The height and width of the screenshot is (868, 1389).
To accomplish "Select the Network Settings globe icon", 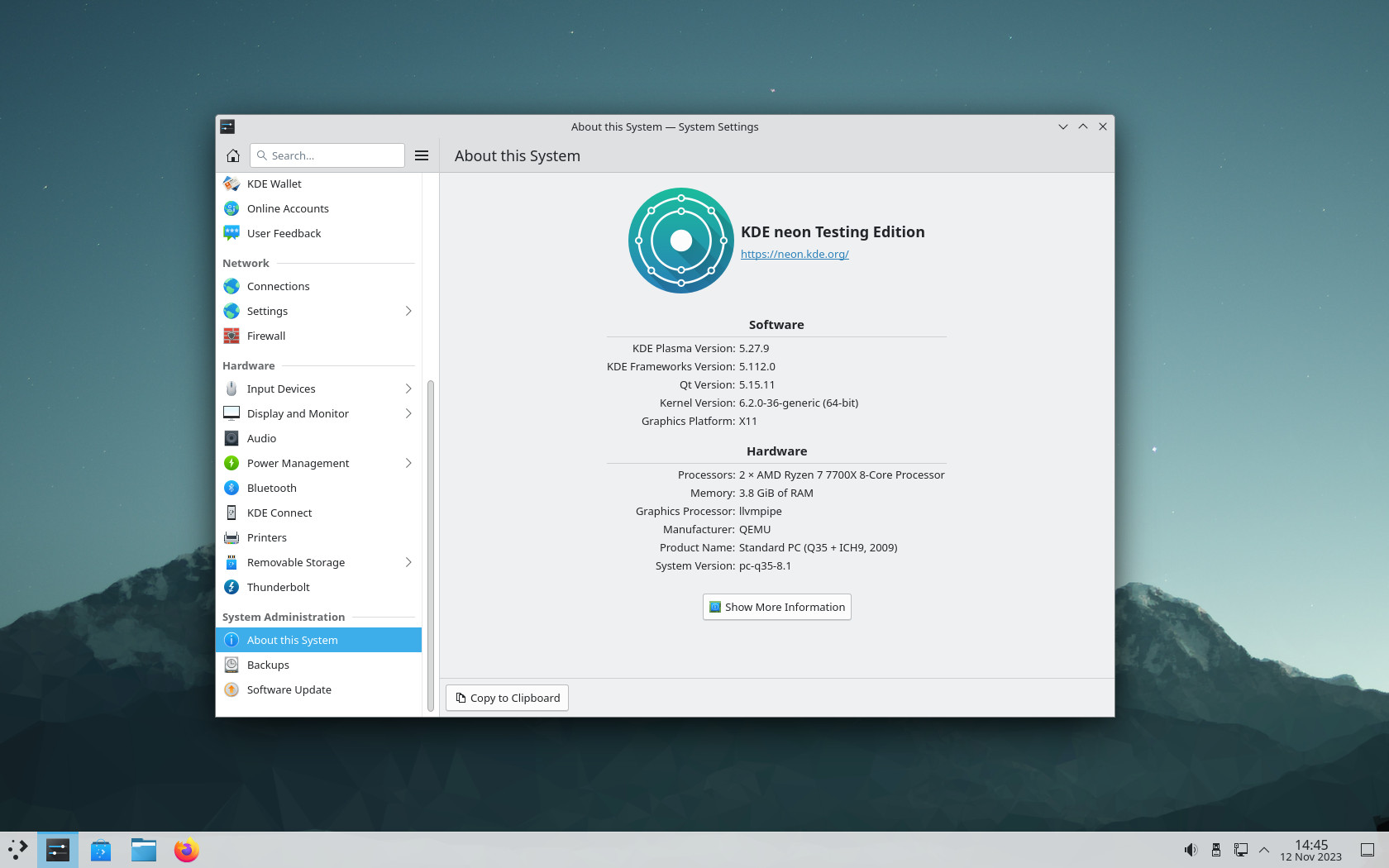I will pos(231,311).
